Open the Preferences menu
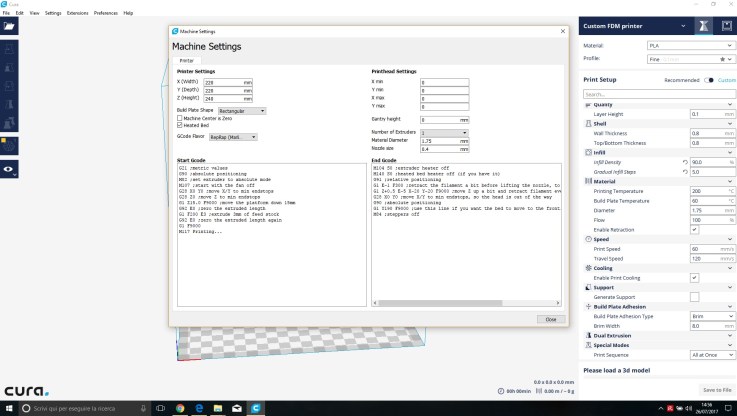This screenshot has width=737, height=416. click(x=105, y=13)
